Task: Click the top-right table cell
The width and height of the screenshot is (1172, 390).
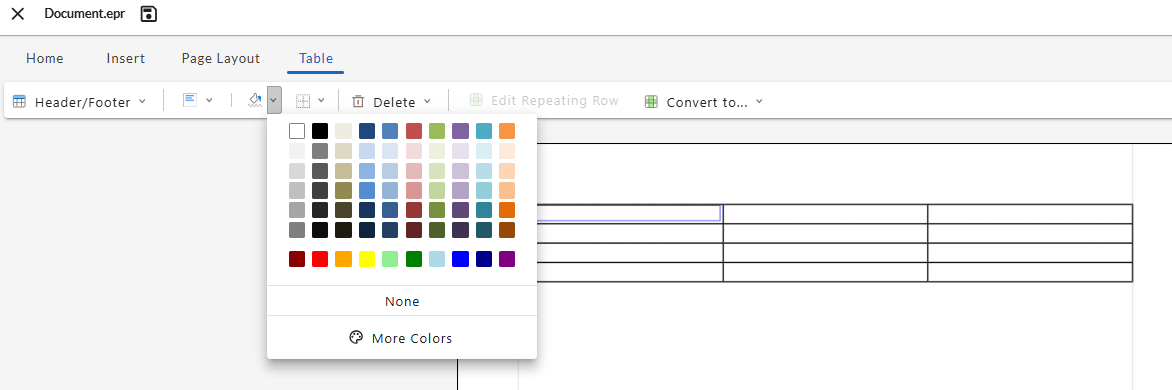Action: tap(1030, 214)
